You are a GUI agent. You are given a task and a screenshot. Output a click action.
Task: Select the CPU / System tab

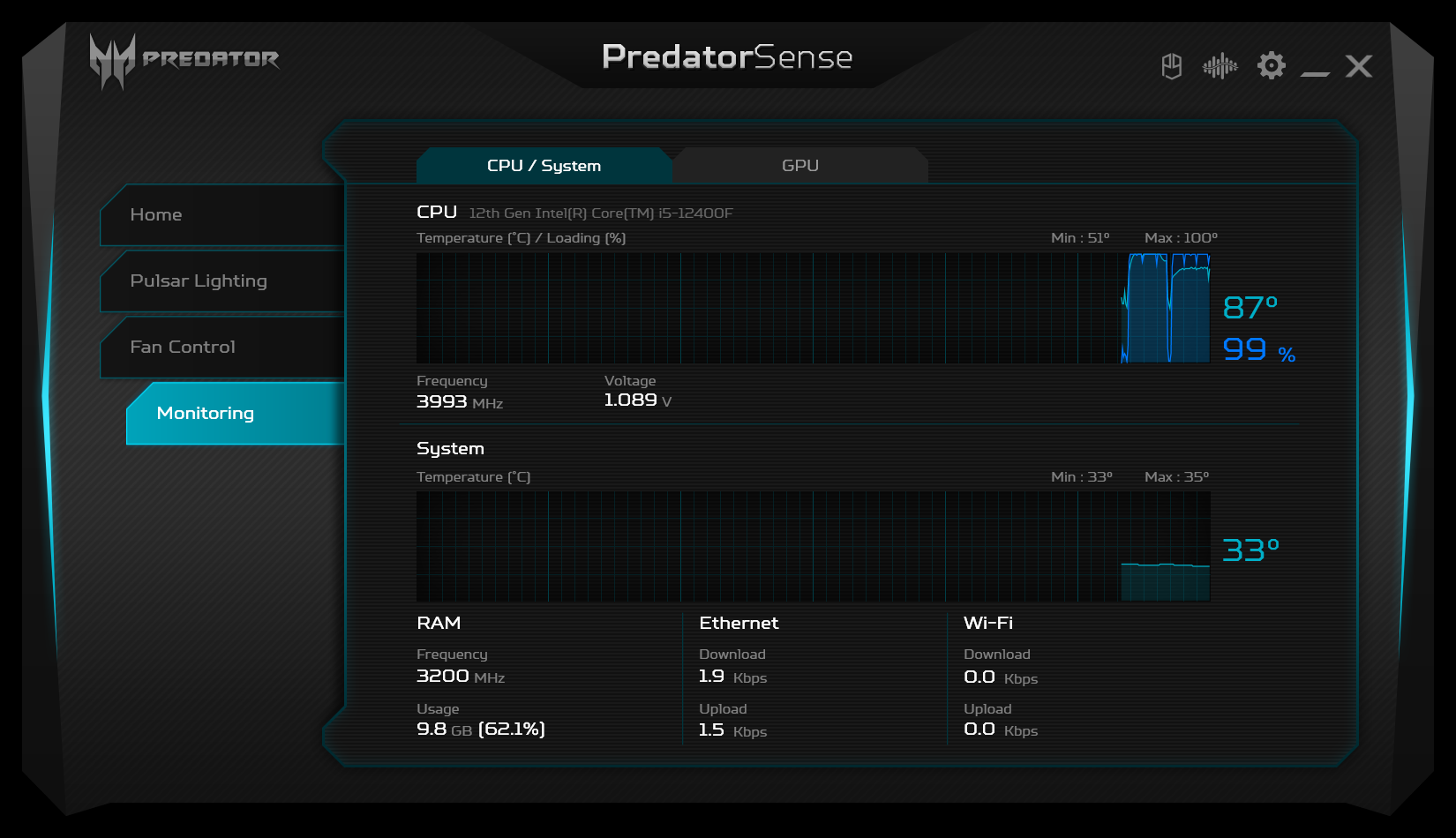tap(544, 165)
